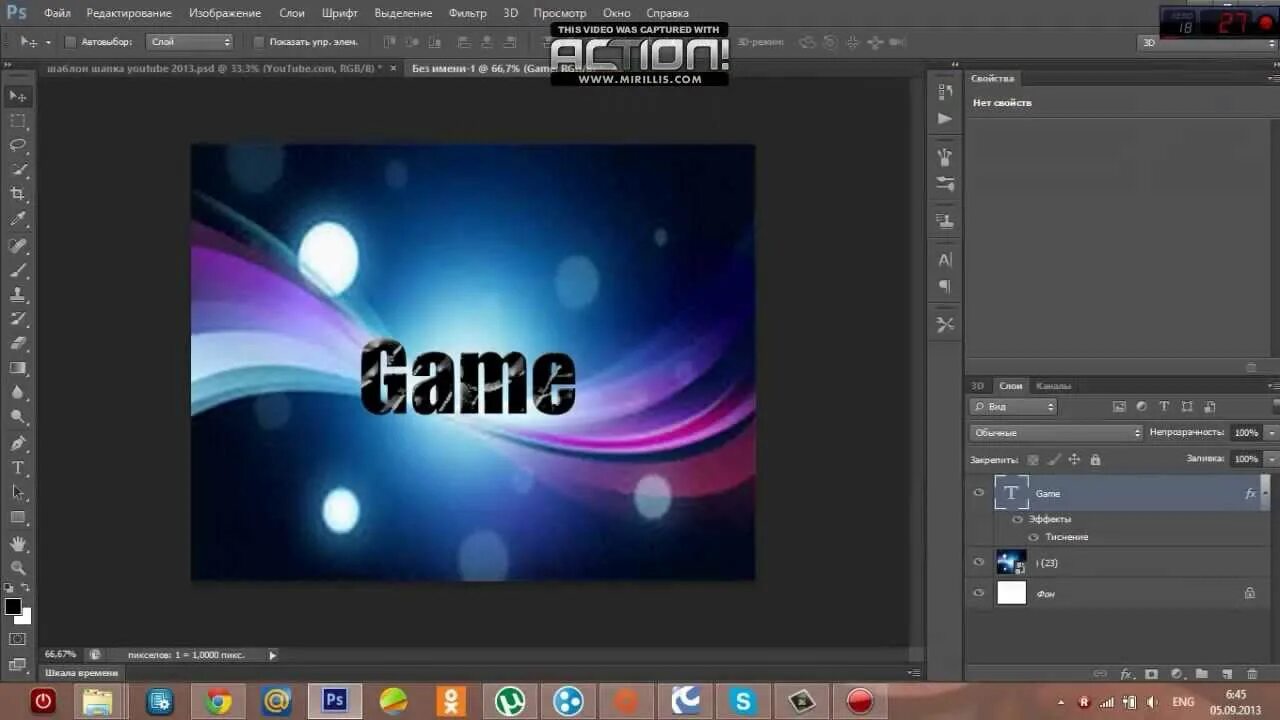This screenshot has width=1280, height=720.
Task: Open the Слой auto-select dropdown
Action: (x=189, y=42)
